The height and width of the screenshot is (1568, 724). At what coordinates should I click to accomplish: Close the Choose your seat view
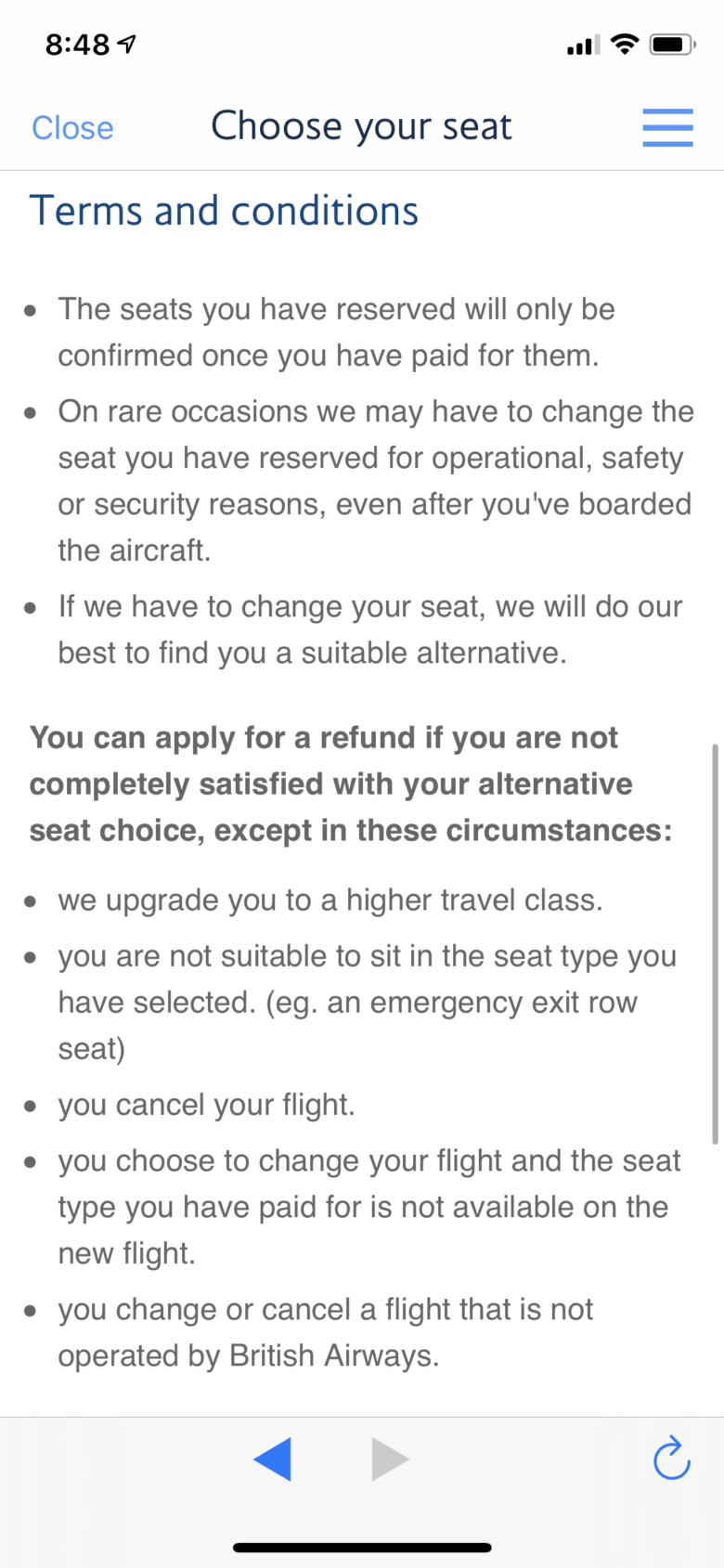[72, 128]
